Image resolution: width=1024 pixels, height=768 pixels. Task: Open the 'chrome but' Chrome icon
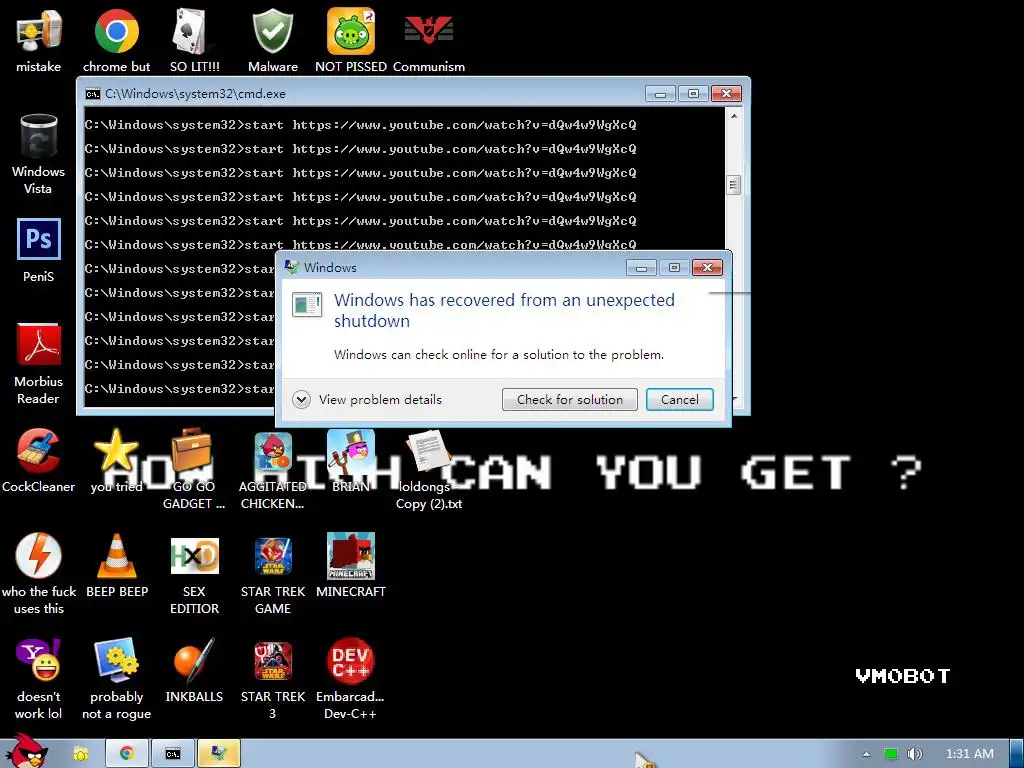(x=116, y=40)
